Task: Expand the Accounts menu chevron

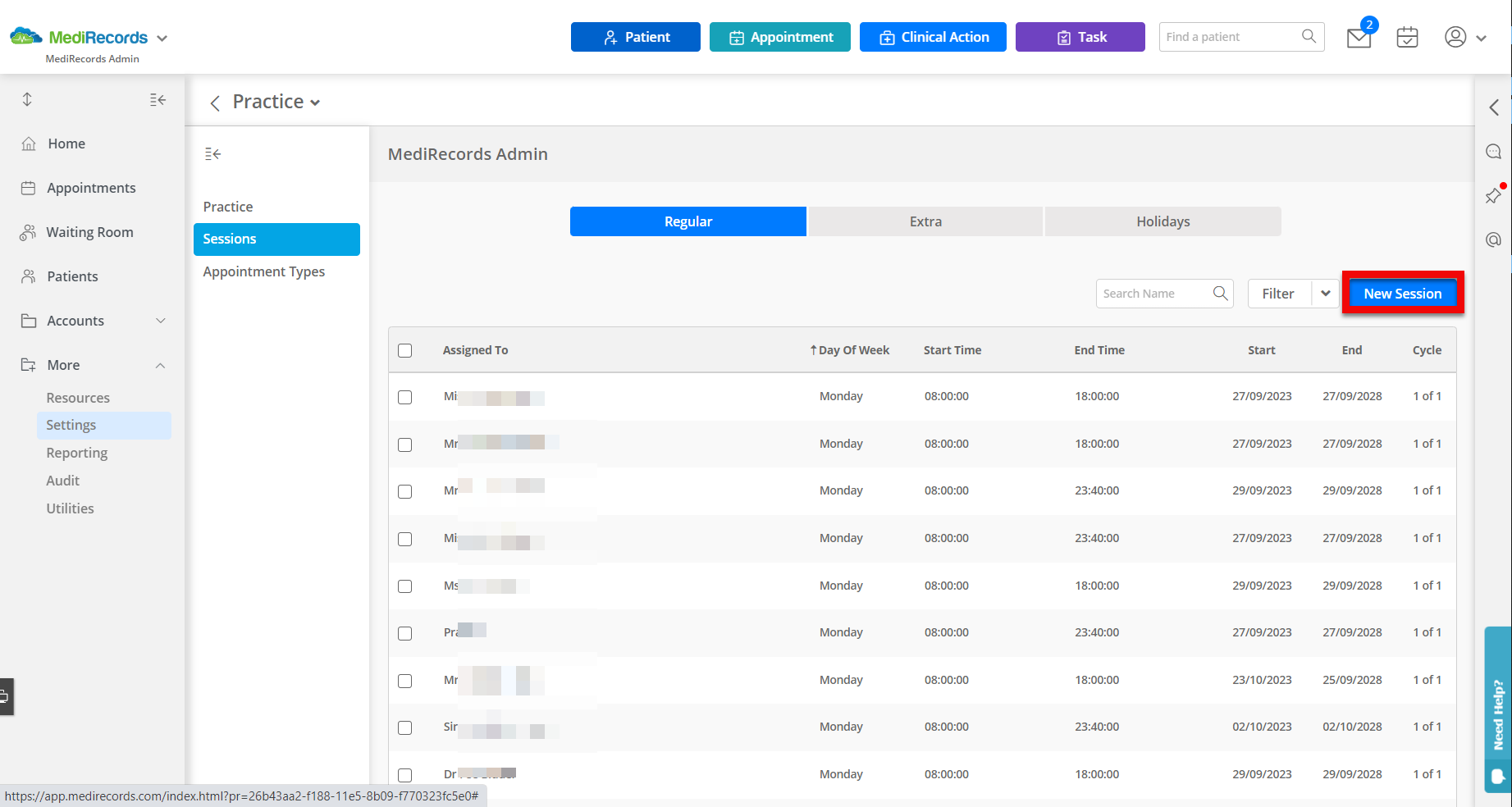Action: pos(161,321)
